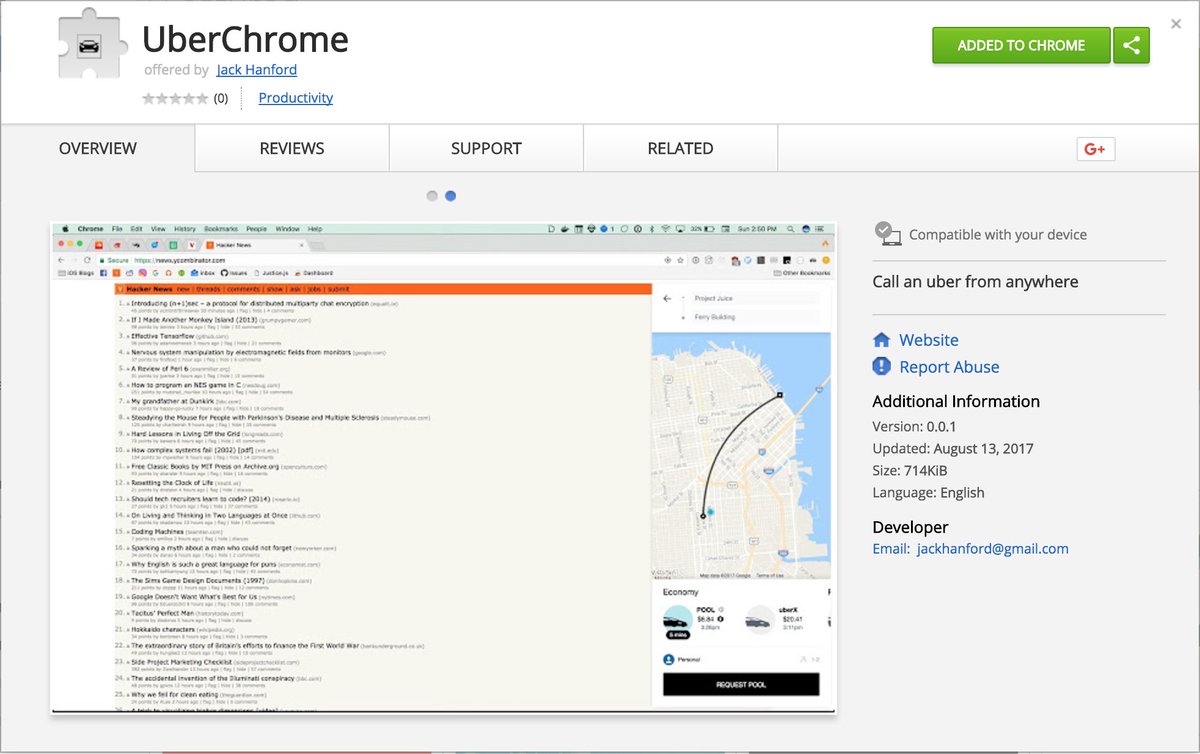The width and height of the screenshot is (1200, 754).
Task: Click the jackhanford@gmail.com email link
Action: pyautogui.click(x=992, y=548)
